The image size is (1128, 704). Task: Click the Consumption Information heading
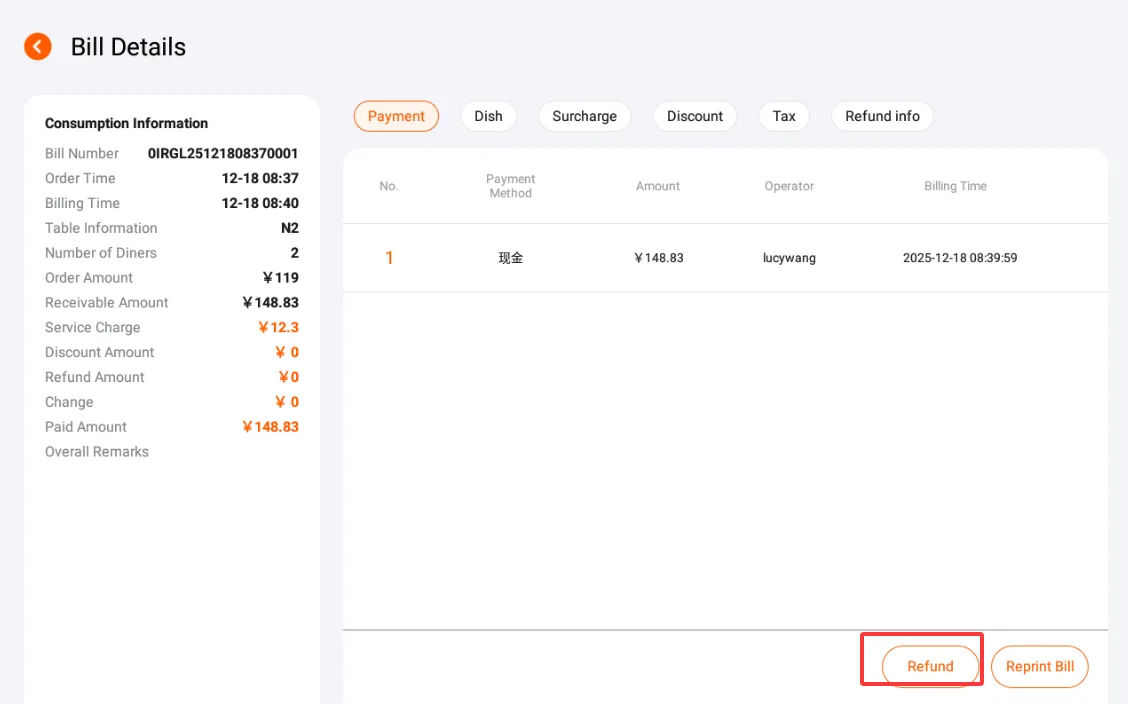(x=127, y=124)
